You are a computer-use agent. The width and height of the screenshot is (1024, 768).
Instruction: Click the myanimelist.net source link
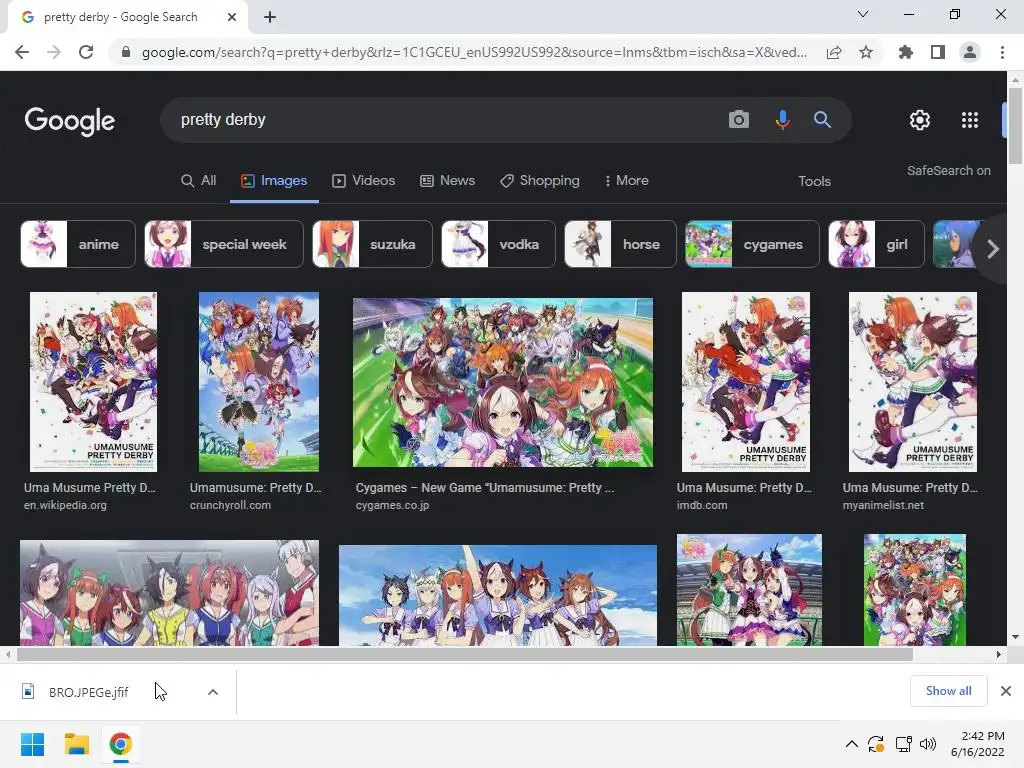click(884, 505)
